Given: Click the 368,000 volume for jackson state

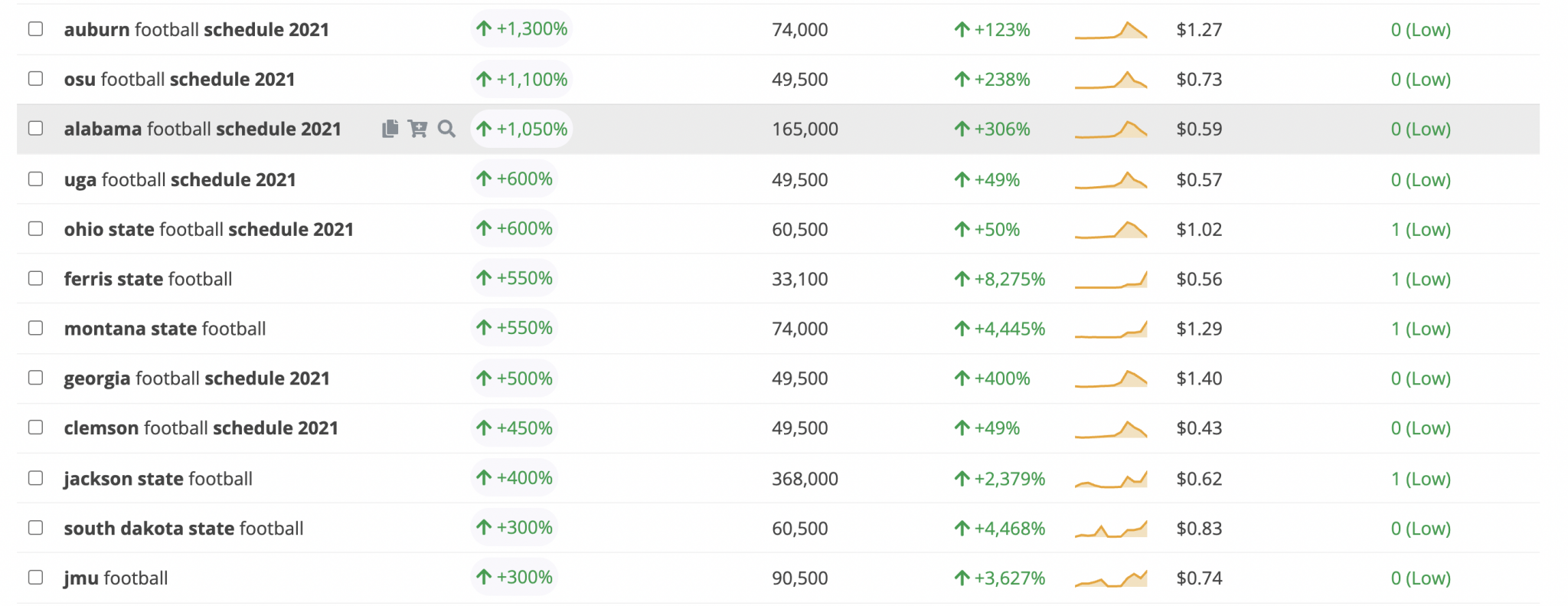Looking at the screenshot, I should coord(805,479).
